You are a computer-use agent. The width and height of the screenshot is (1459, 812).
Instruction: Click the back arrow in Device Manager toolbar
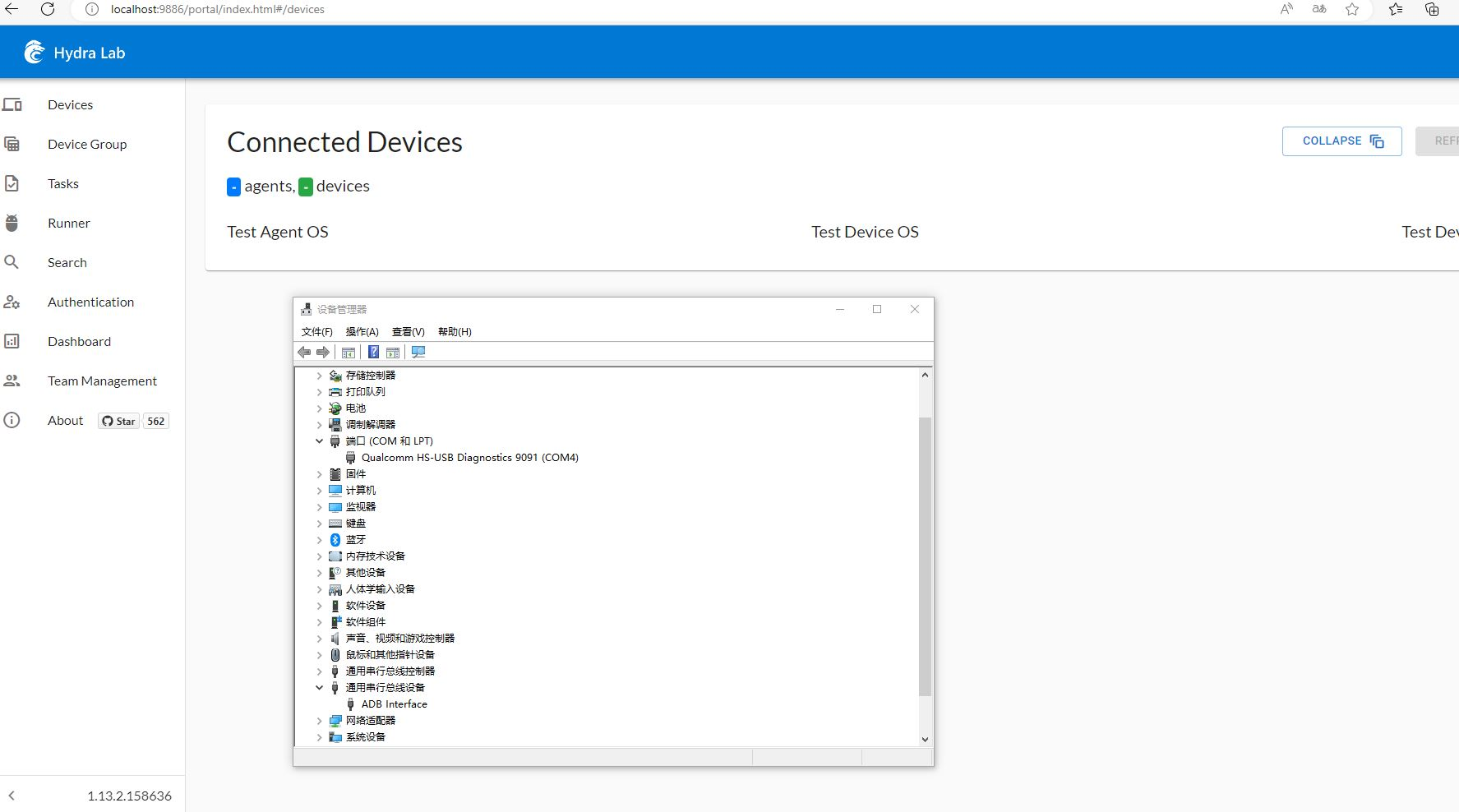coord(304,352)
